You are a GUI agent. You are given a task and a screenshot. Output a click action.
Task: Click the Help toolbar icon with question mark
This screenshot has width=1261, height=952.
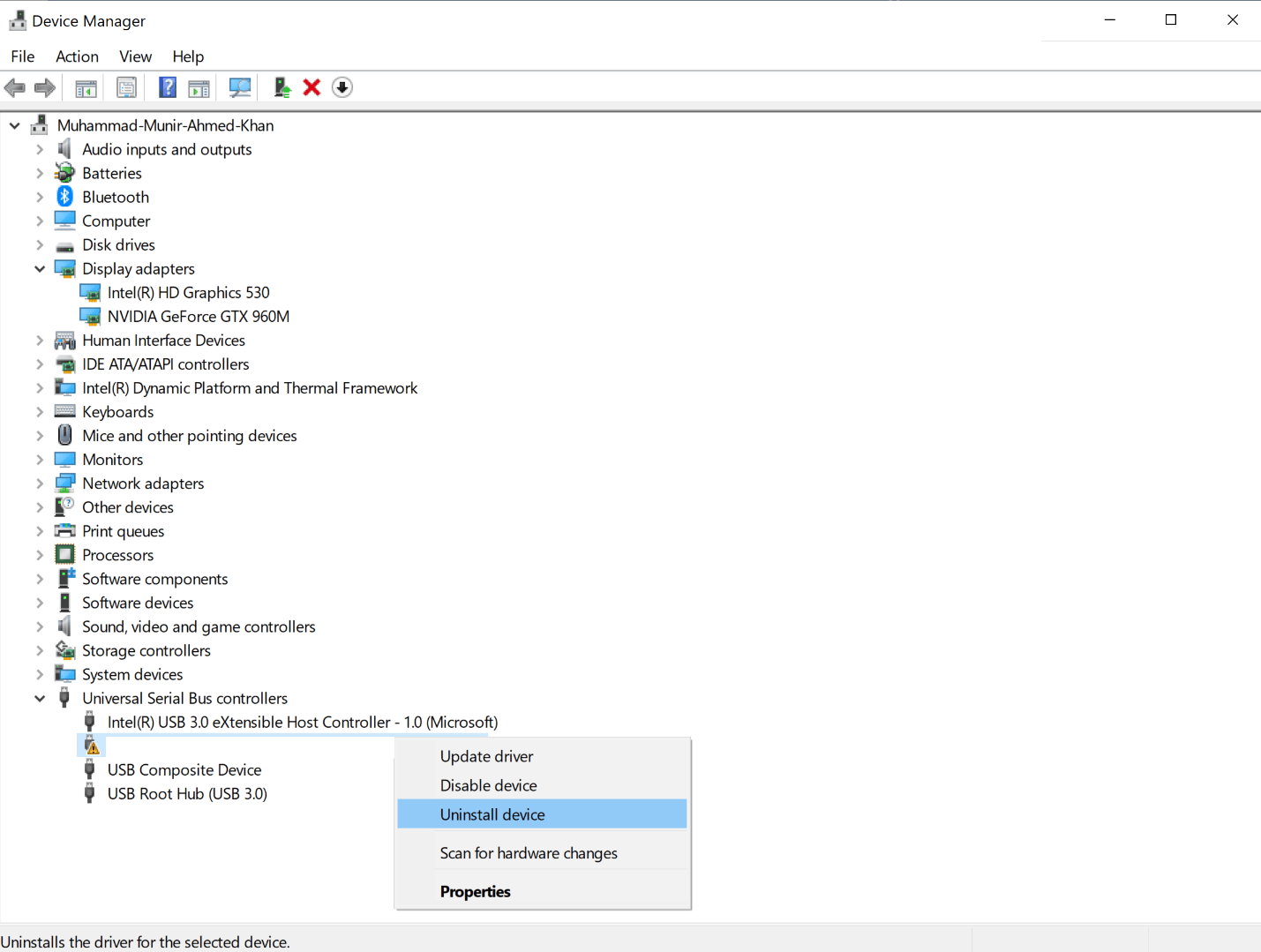pyautogui.click(x=167, y=87)
